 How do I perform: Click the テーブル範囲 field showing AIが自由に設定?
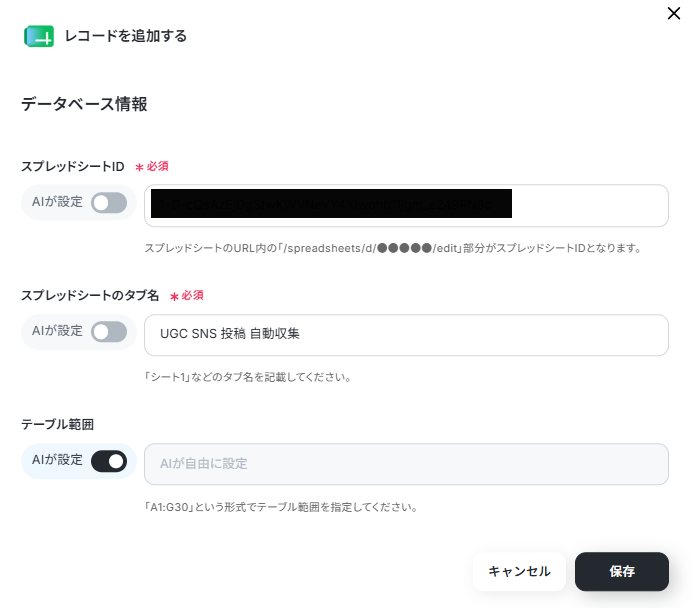coord(406,464)
